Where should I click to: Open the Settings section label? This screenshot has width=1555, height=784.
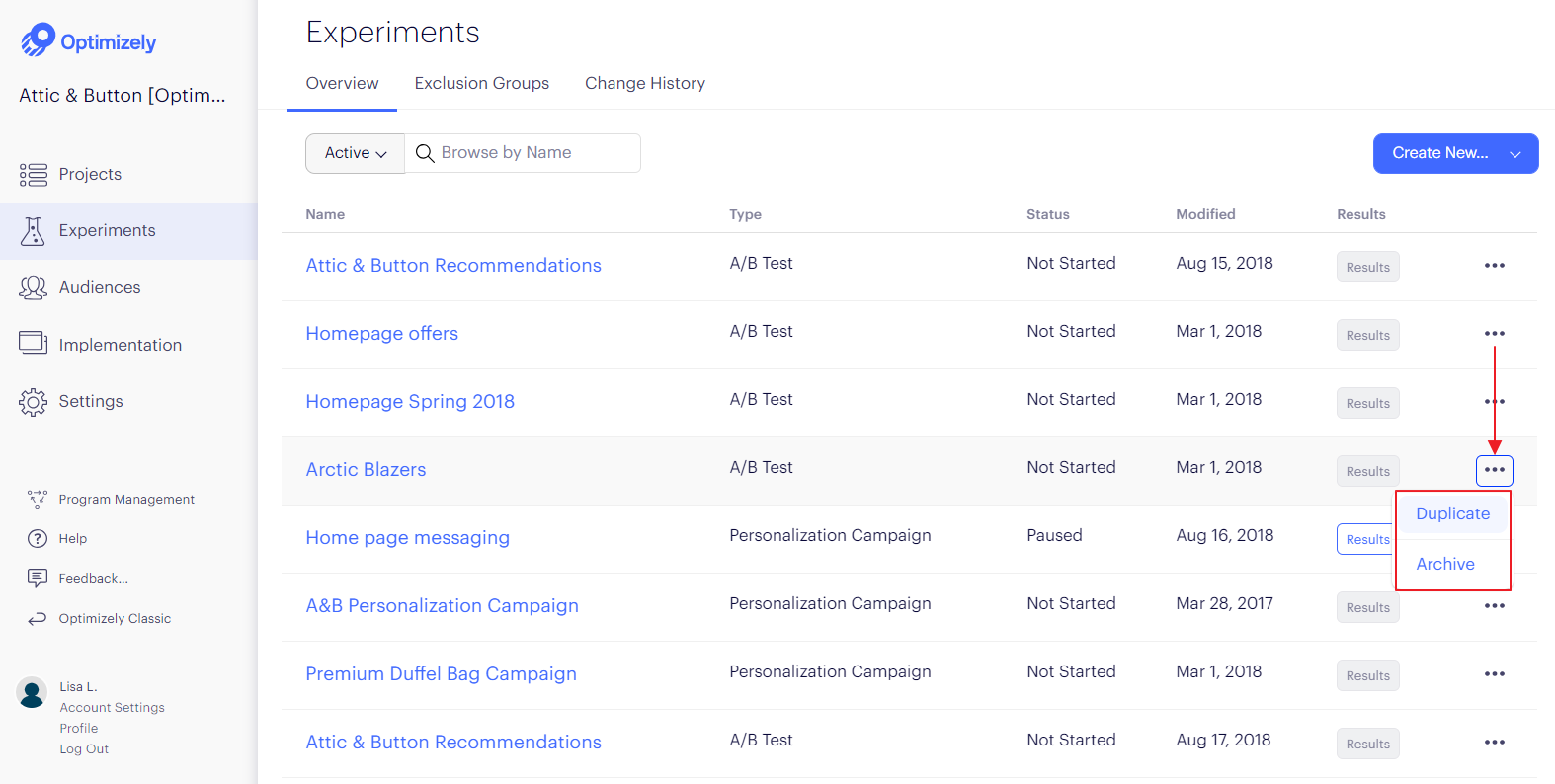(91, 401)
